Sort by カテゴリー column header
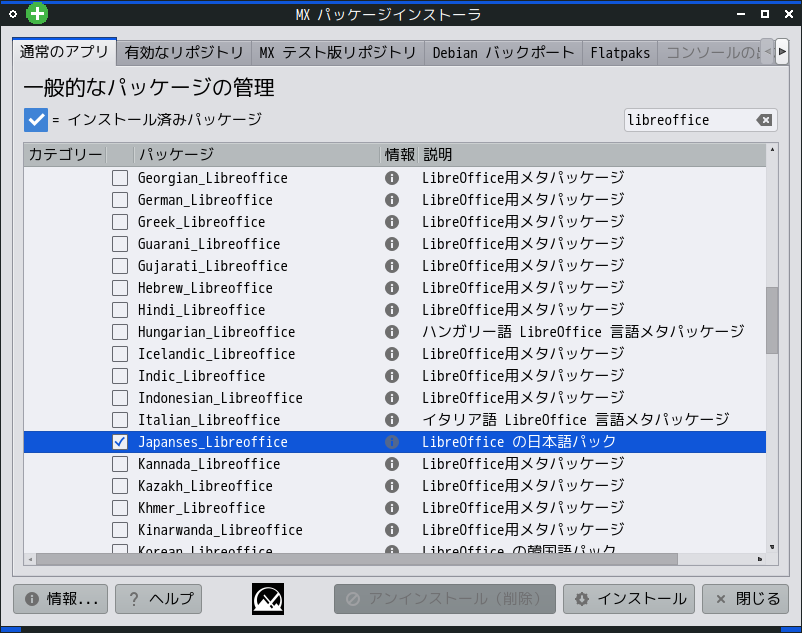This screenshot has height=633, width=802. (x=65, y=154)
